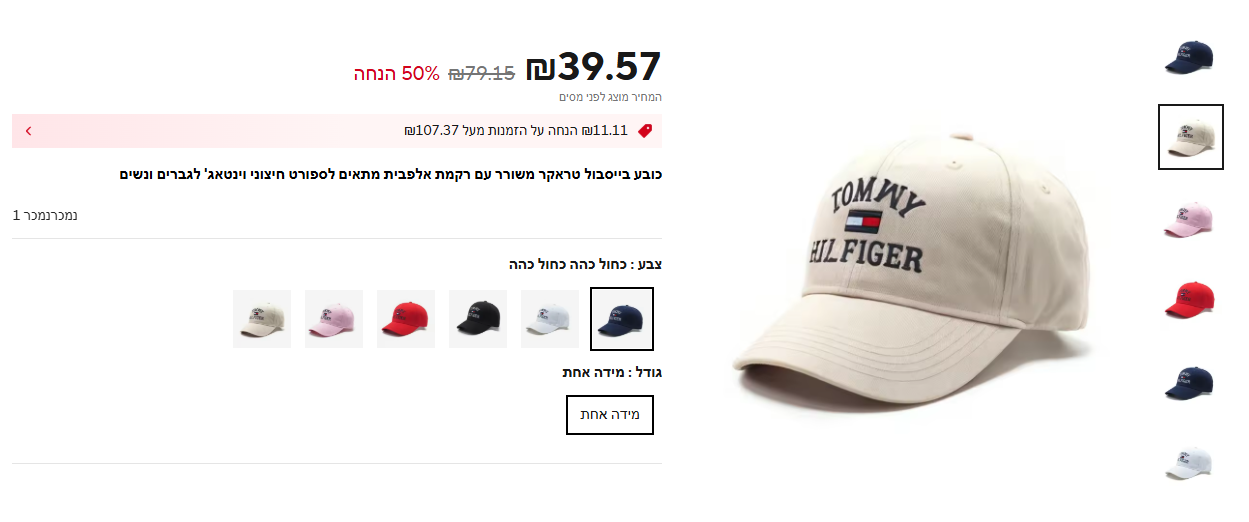
Task: Pick the pink cap color option
Action: 334,319
